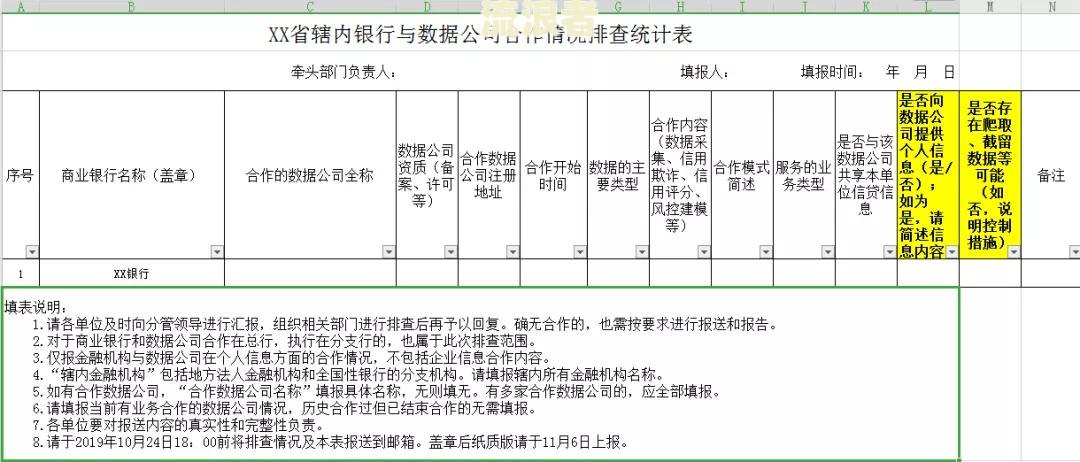Click the 备注 header cell

click(x=1050, y=175)
